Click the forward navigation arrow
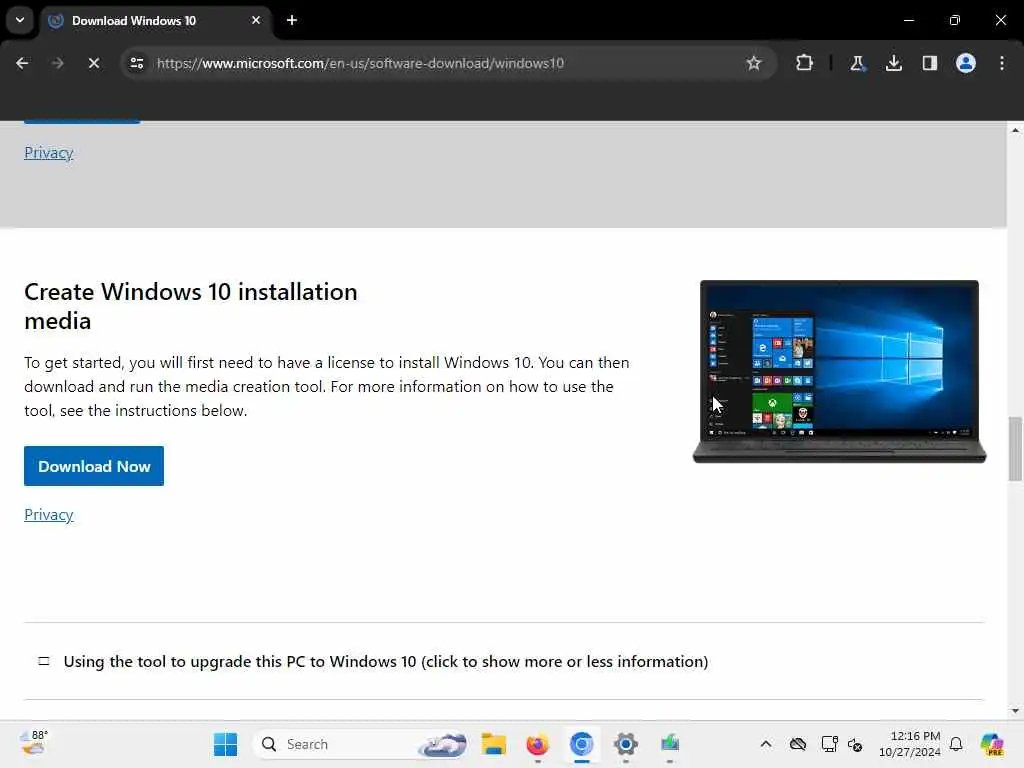Viewport: 1024px width, 768px height. [x=57, y=63]
